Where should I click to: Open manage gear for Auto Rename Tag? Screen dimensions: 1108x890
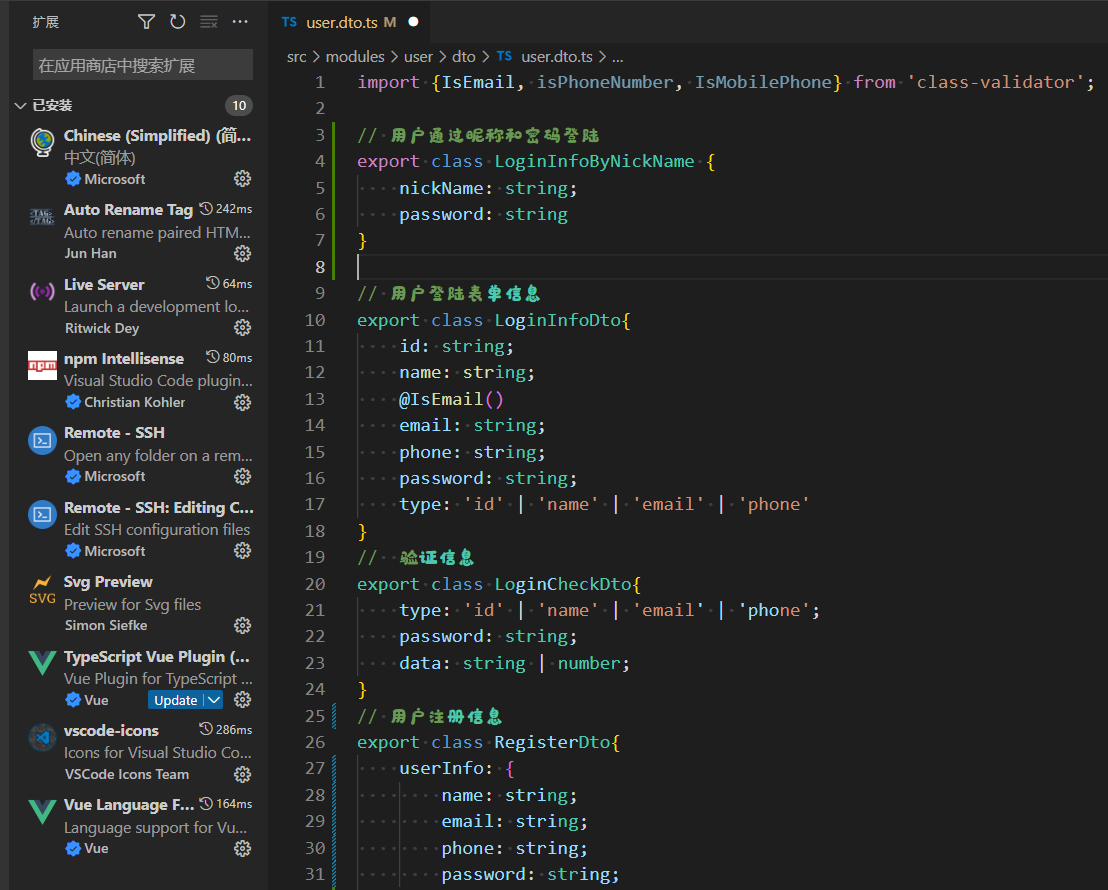click(242, 253)
